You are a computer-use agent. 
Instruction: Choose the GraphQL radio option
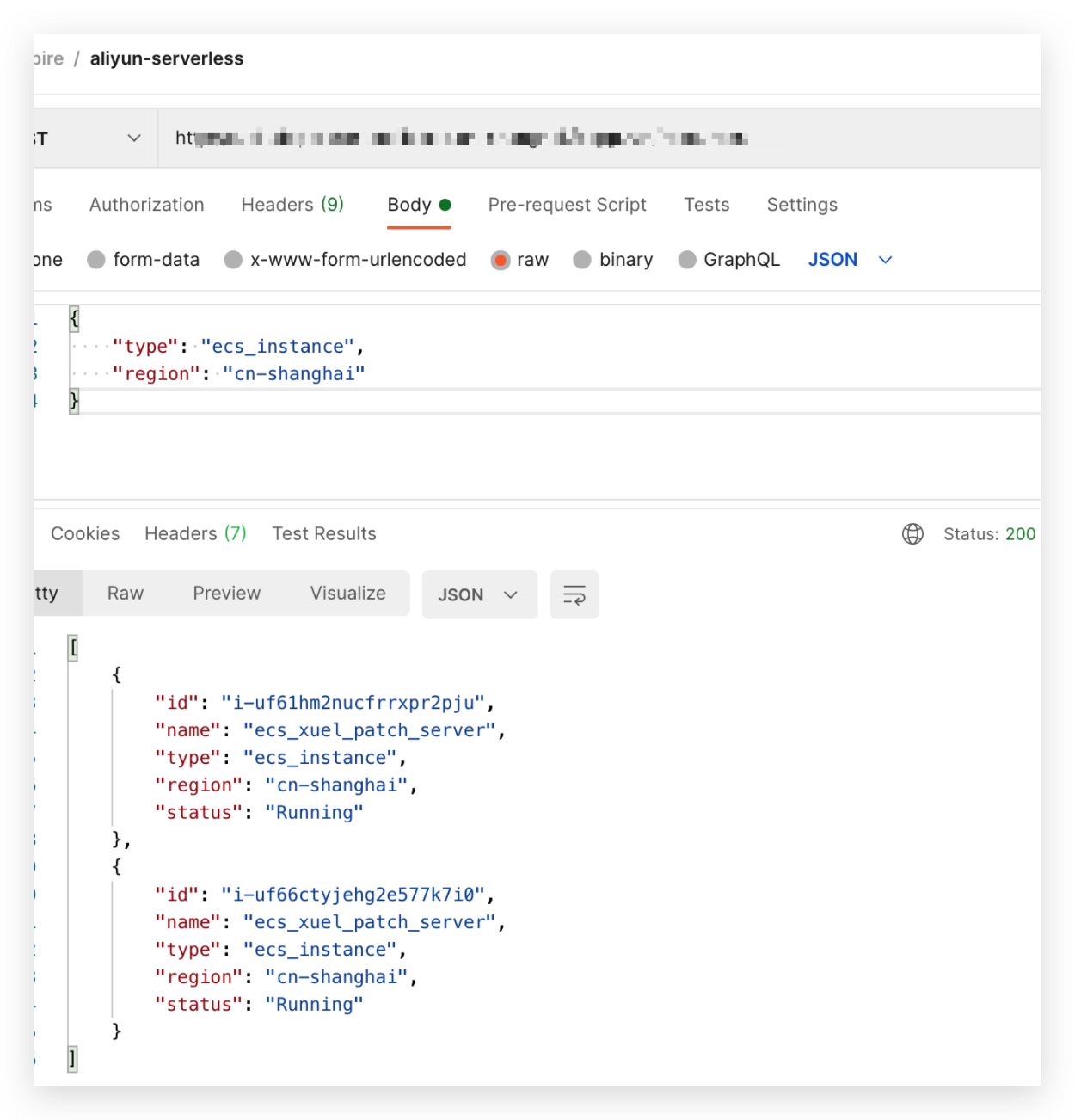pos(686,260)
